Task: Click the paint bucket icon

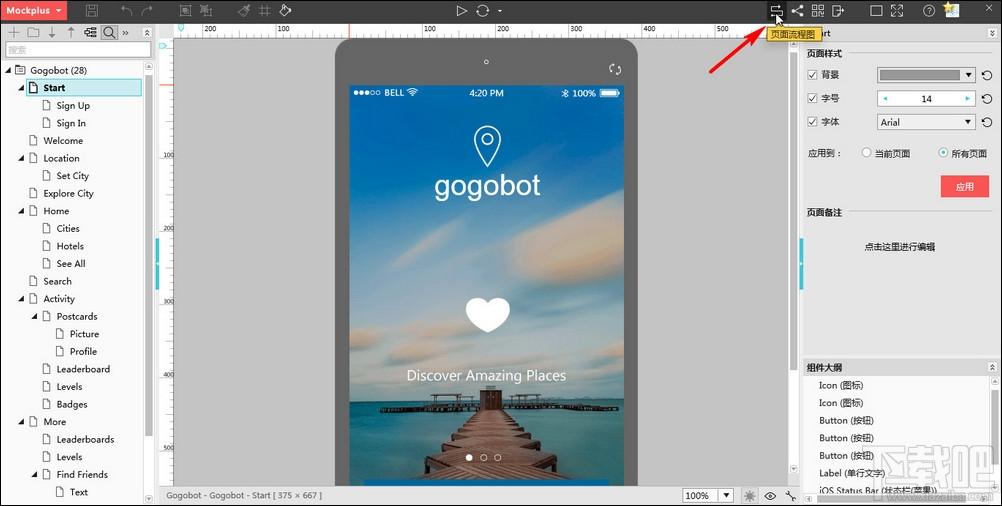Action: coord(286,10)
